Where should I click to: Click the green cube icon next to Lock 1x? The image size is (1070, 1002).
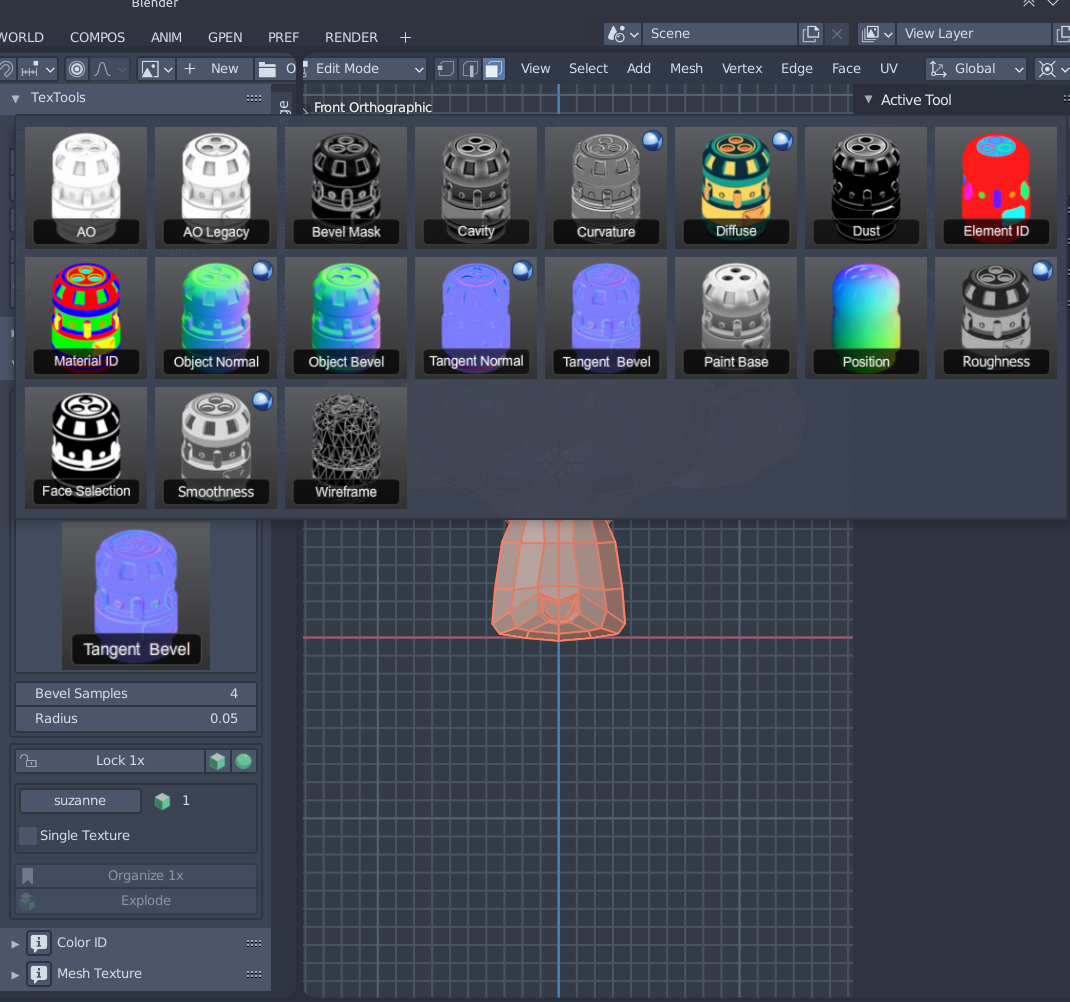(x=218, y=760)
